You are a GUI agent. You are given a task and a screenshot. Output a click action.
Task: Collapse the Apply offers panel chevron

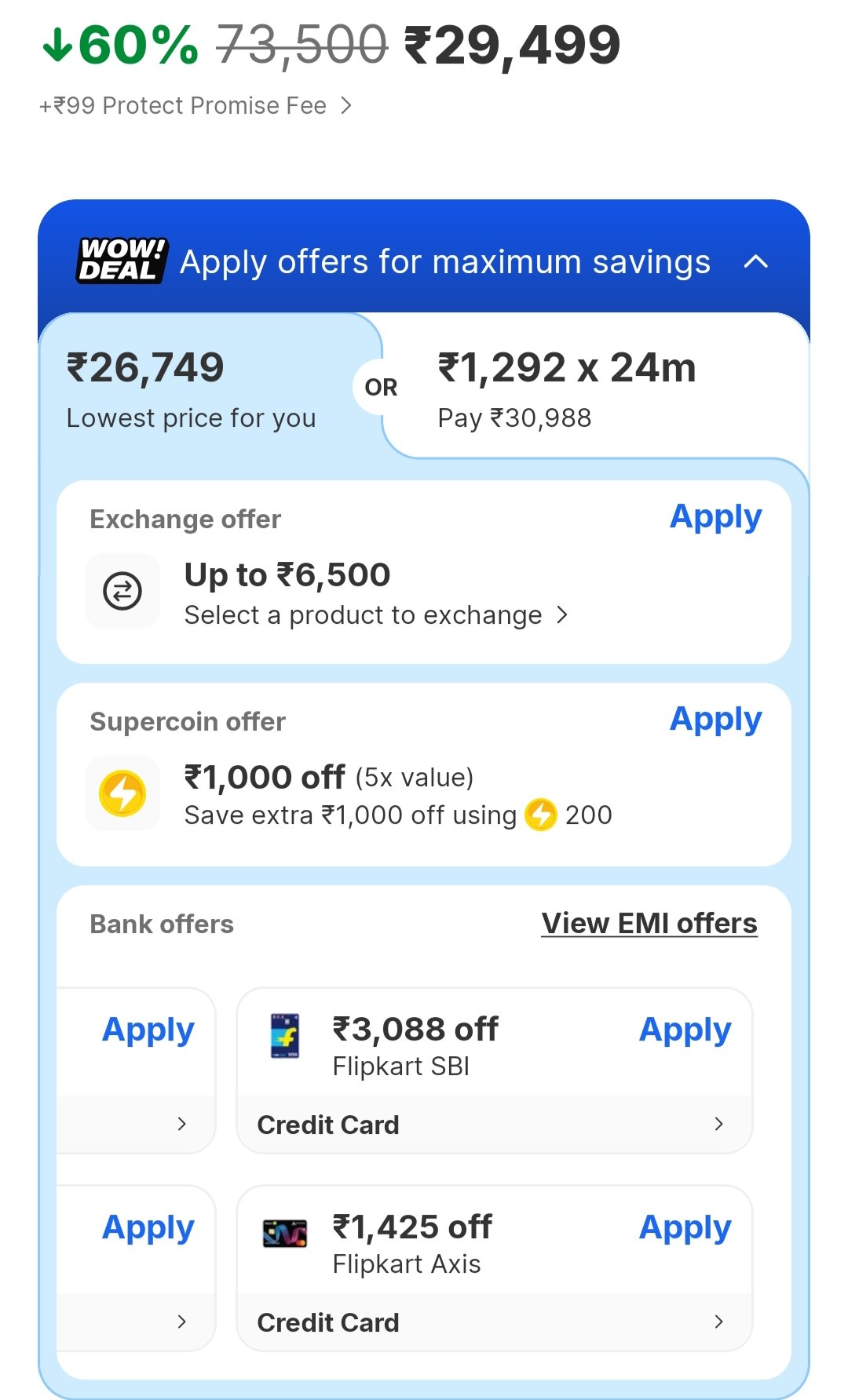point(755,261)
